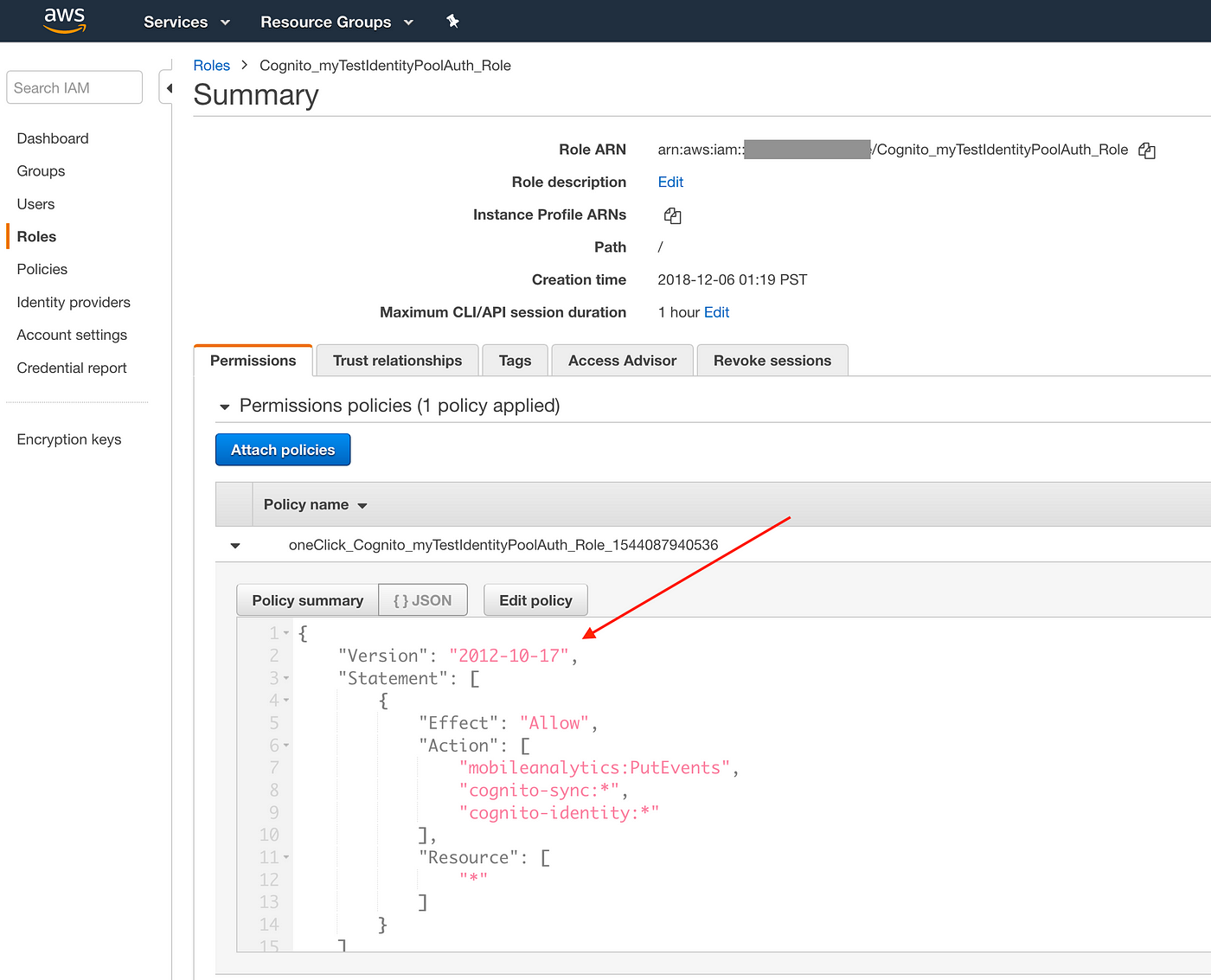Edit the maximum session duration
This screenshot has width=1211, height=980.
pos(717,313)
